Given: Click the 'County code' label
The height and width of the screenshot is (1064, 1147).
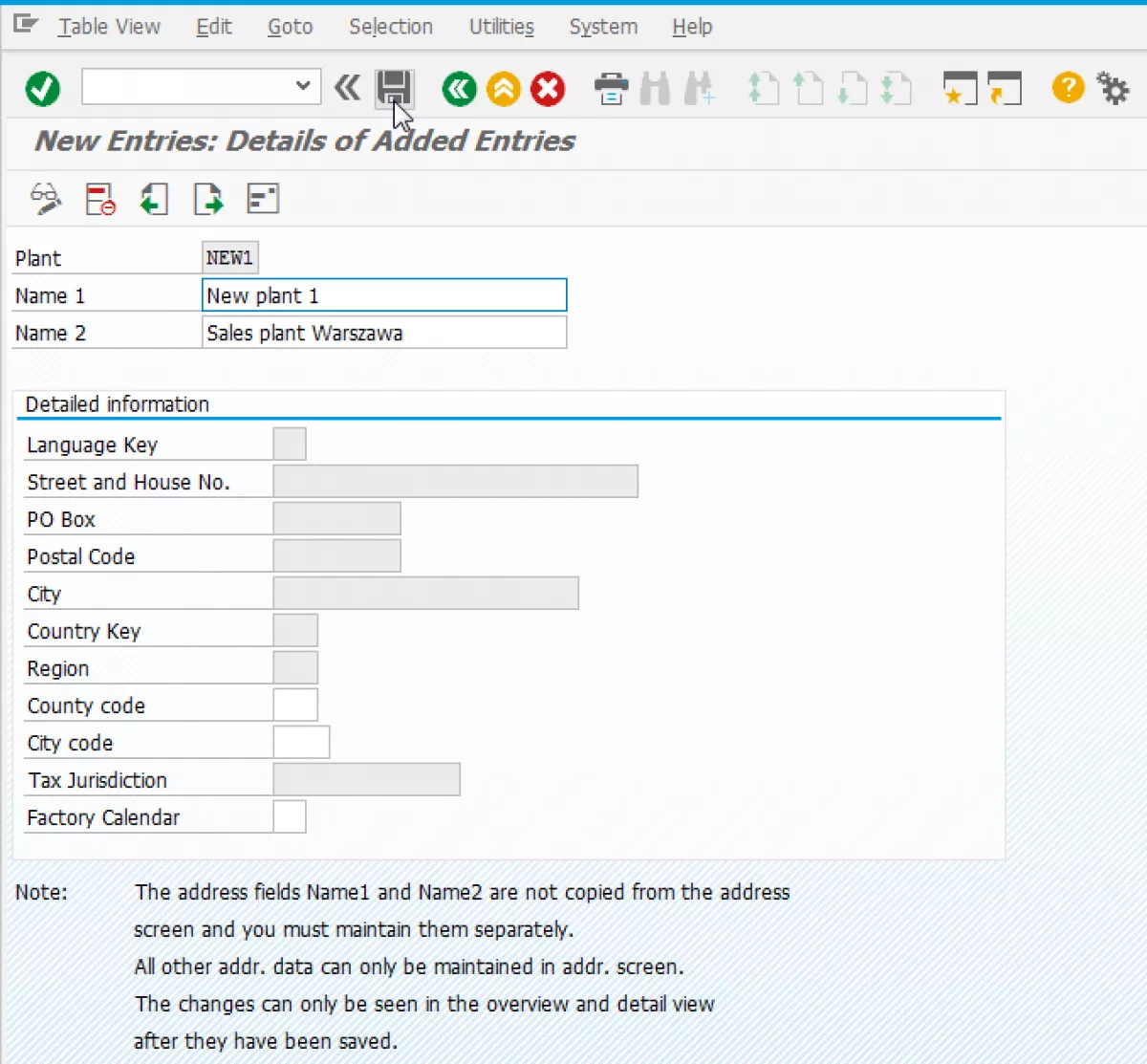Looking at the screenshot, I should coord(86,706).
